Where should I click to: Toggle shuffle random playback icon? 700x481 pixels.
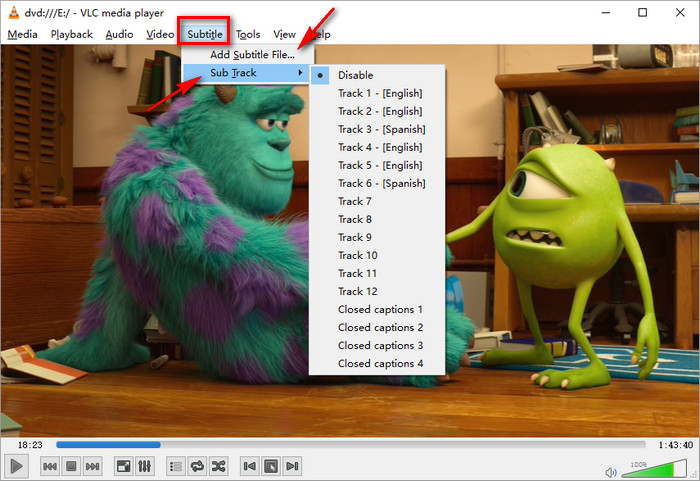219,466
